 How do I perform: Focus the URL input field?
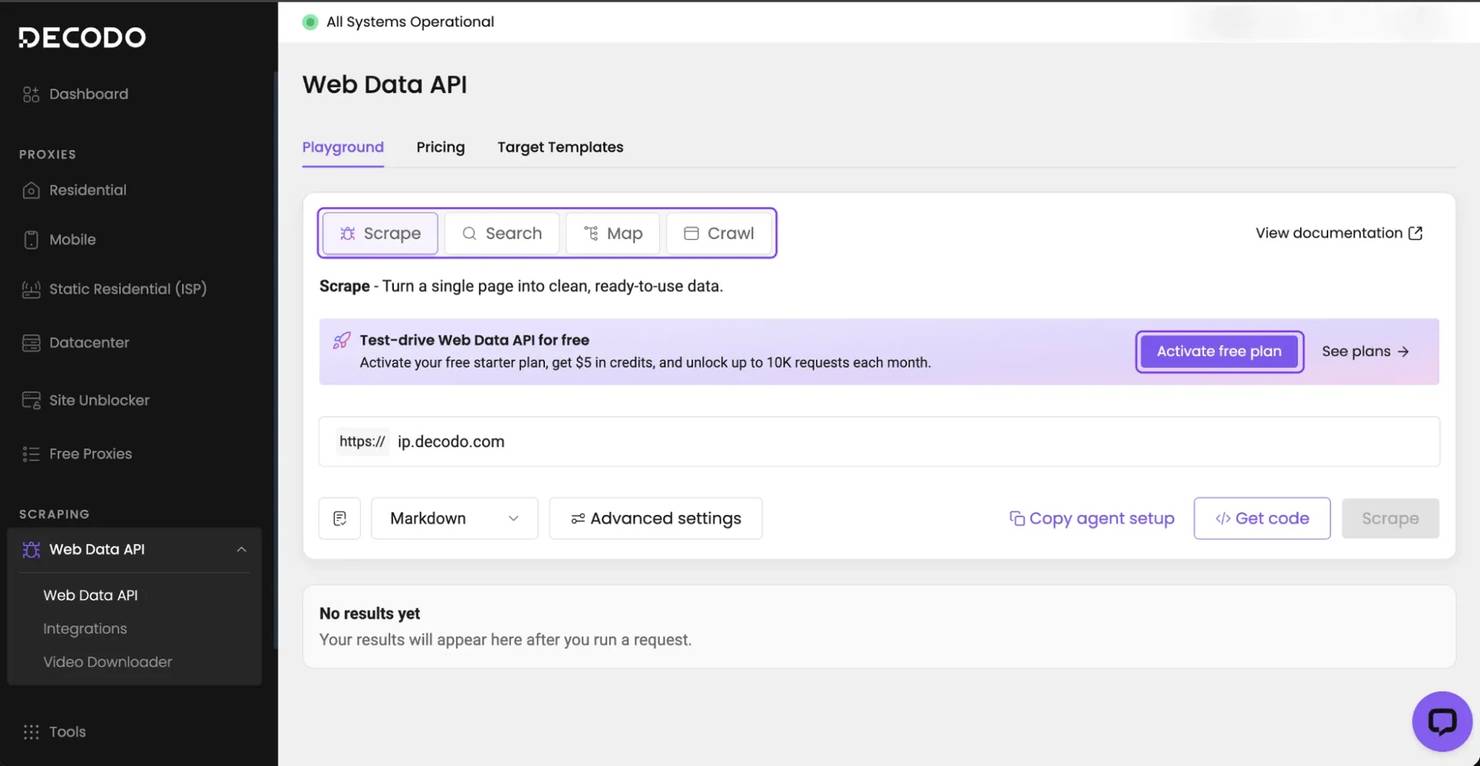pos(880,442)
